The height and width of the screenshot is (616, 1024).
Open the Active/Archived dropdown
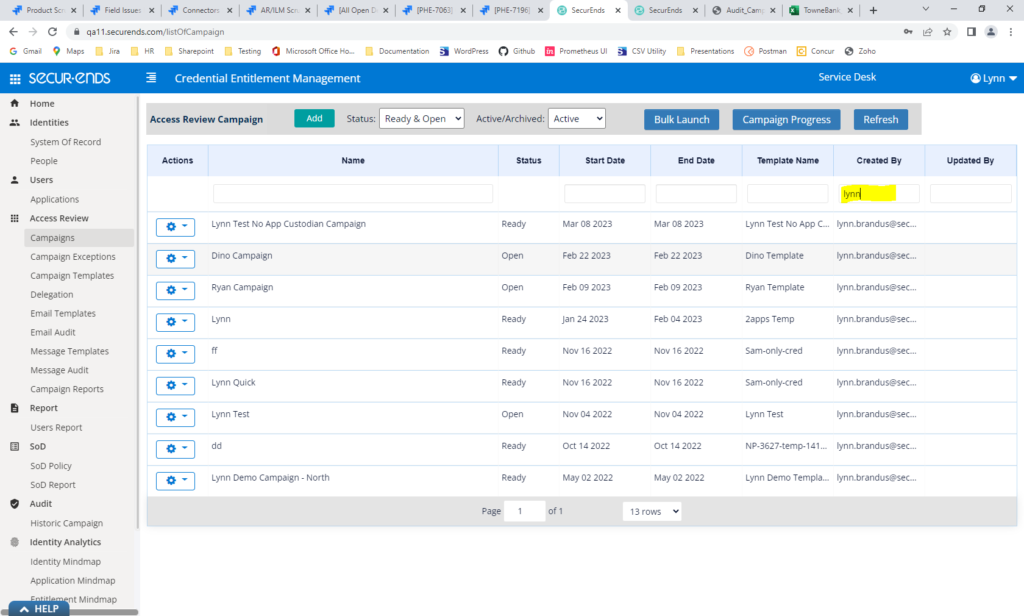point(577,119)
